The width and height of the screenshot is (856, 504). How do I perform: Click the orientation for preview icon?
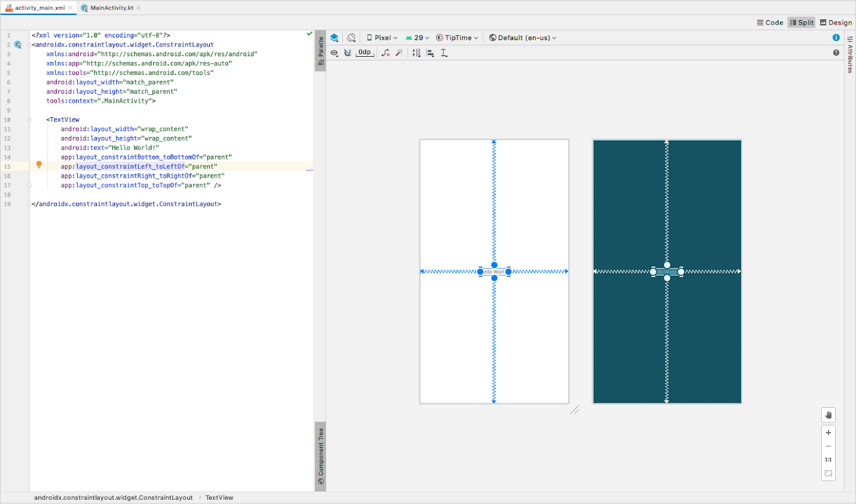click(352, 38)
